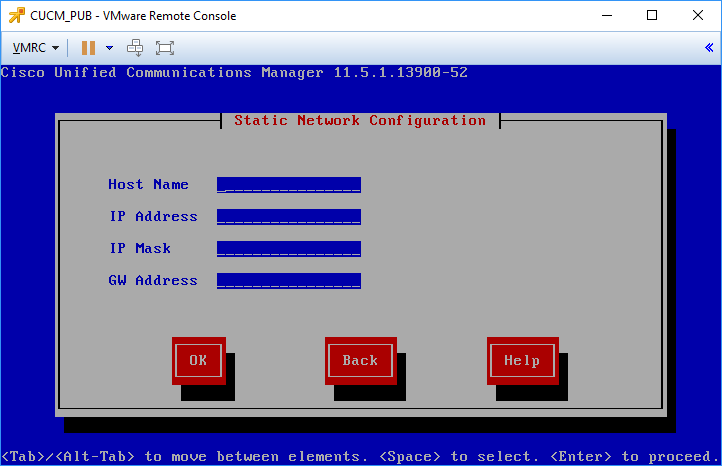The height and width of the screenshot is (466, 722).
Task: Click the IP Address label
Action: (153, 216)
